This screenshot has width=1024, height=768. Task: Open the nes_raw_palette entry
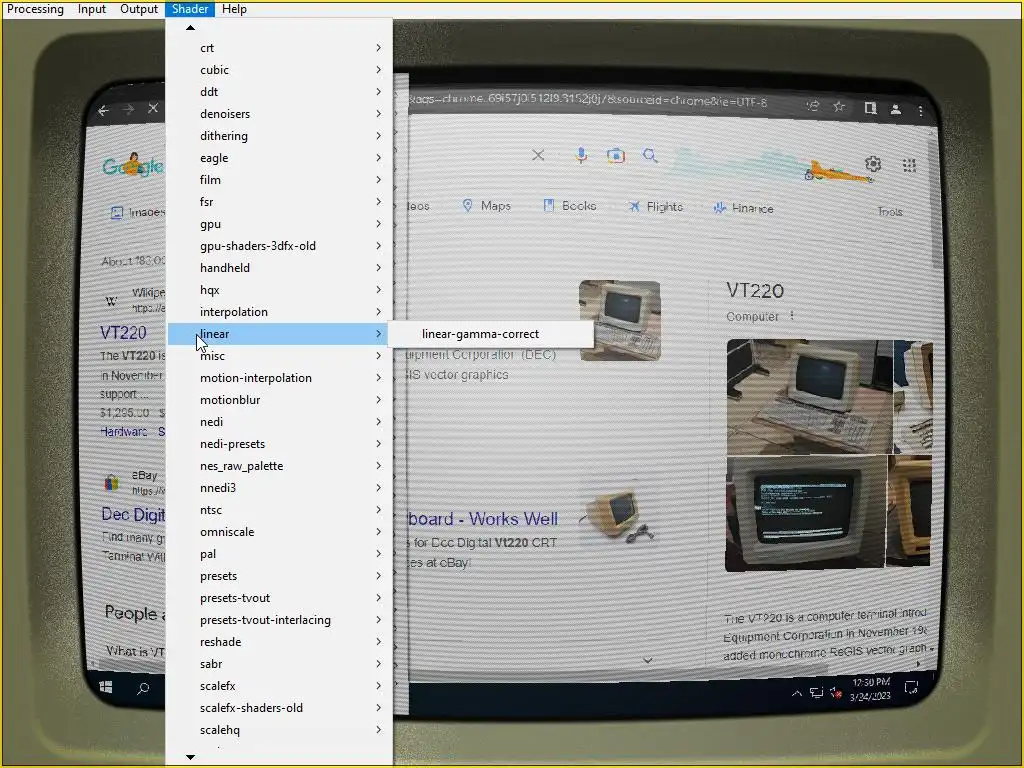pyautogui.click(x=280, y=466)
